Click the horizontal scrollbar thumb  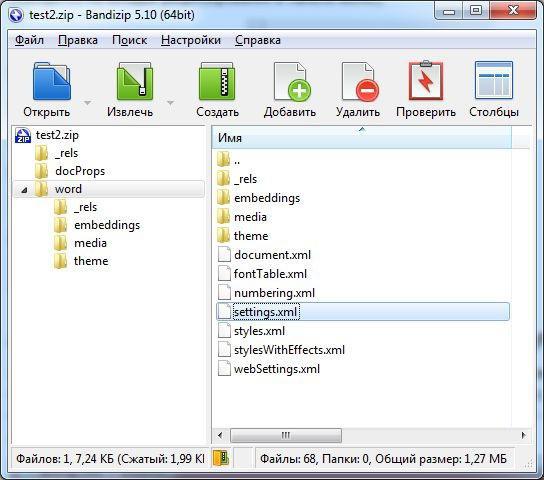click(286, 435)
